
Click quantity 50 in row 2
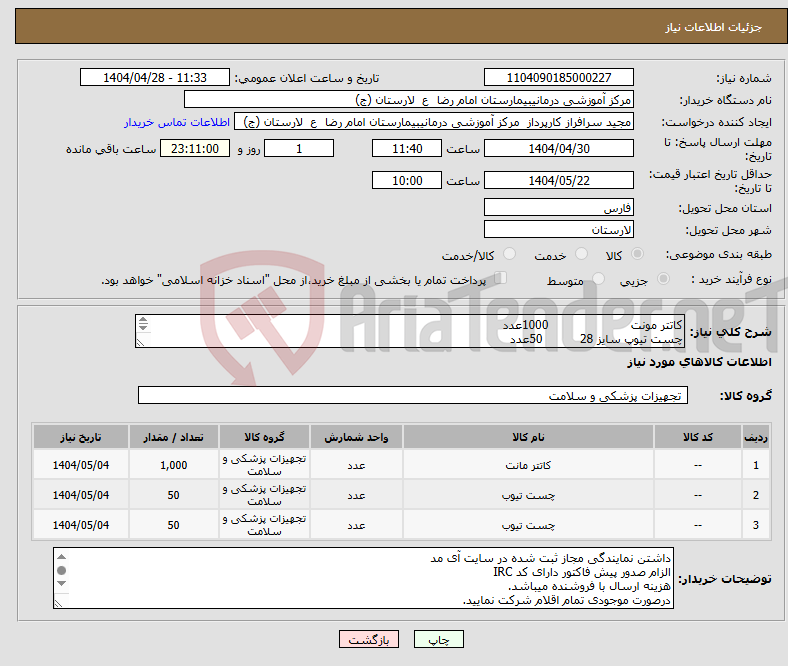click(173, 495)
